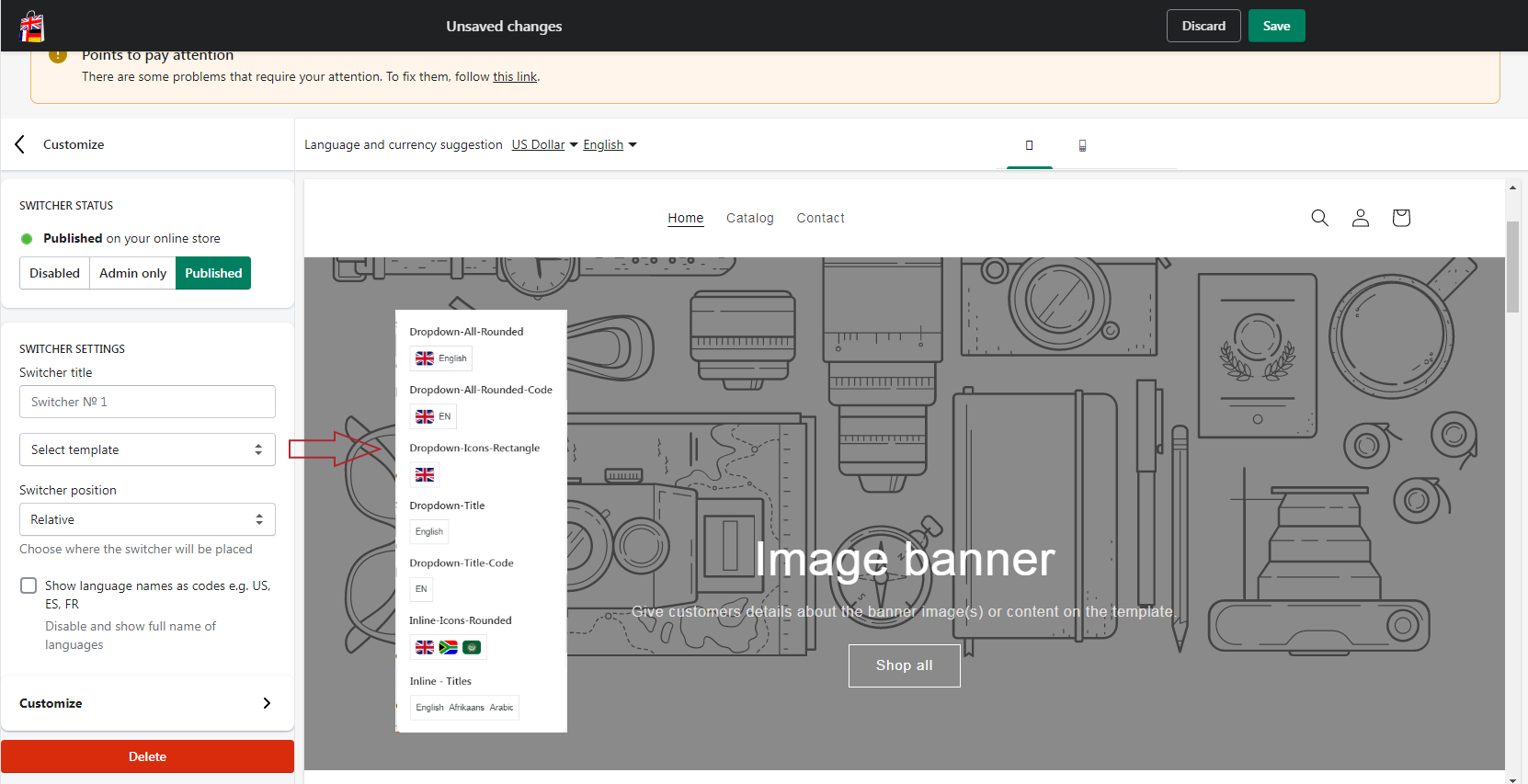
Task: Switch to the desktop preview icon
Action: tap(1029, 145)
